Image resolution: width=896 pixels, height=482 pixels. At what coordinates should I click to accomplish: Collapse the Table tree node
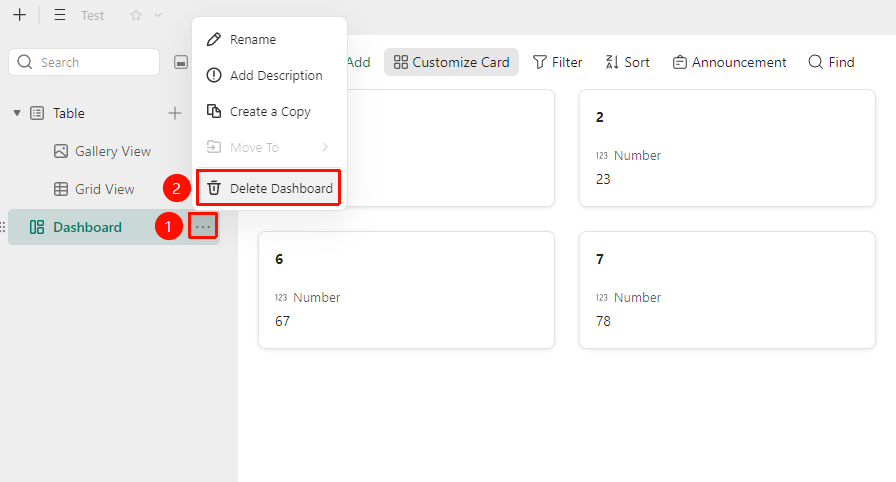coord(17,113)
